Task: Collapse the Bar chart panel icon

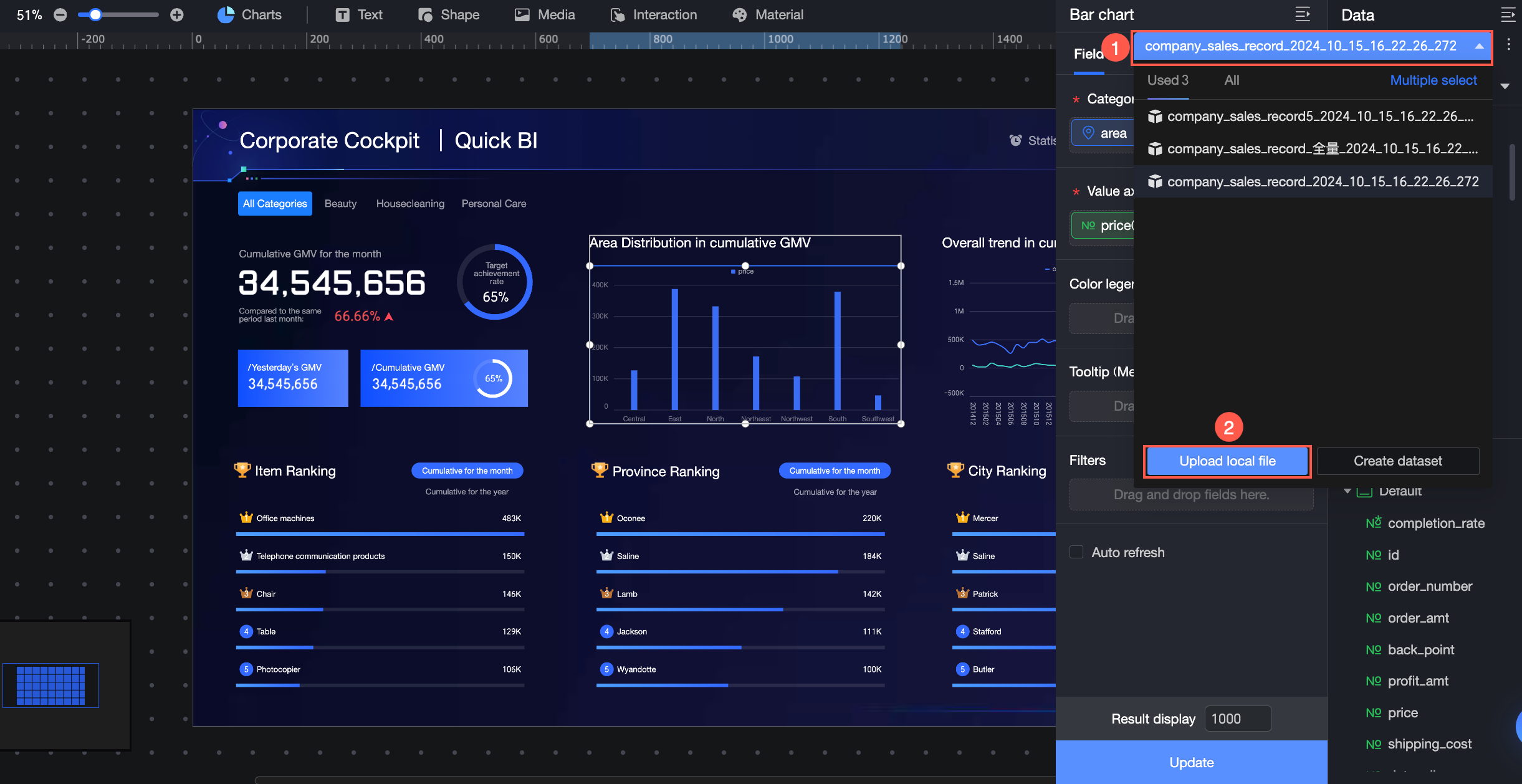Action: (x=1302, y=14)
